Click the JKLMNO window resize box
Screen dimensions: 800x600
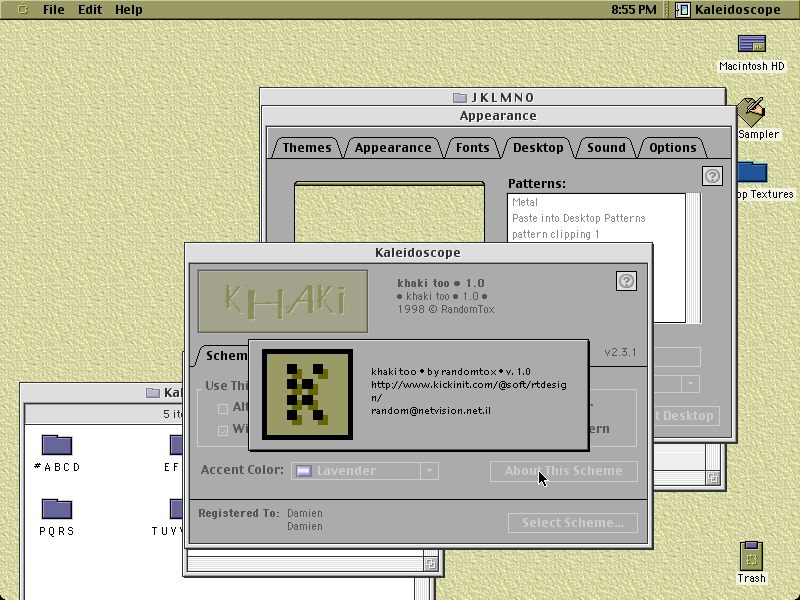(x=712, y=478)
